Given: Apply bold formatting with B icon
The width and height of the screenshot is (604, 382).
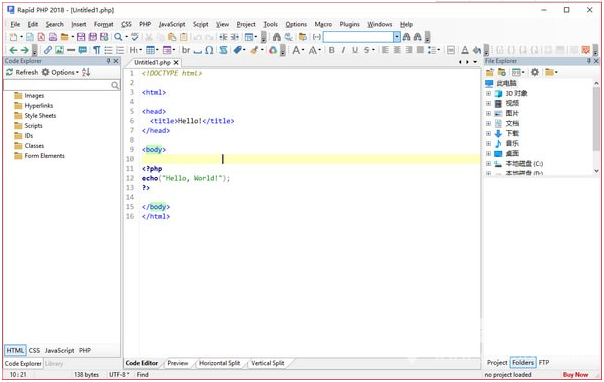Looking at the screenshot, I should click(331, 50).
